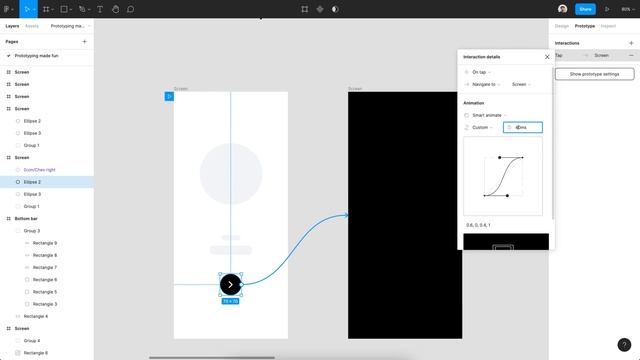Click the animation duration input field
640x360 pixels.
click(x=523, y=127)
